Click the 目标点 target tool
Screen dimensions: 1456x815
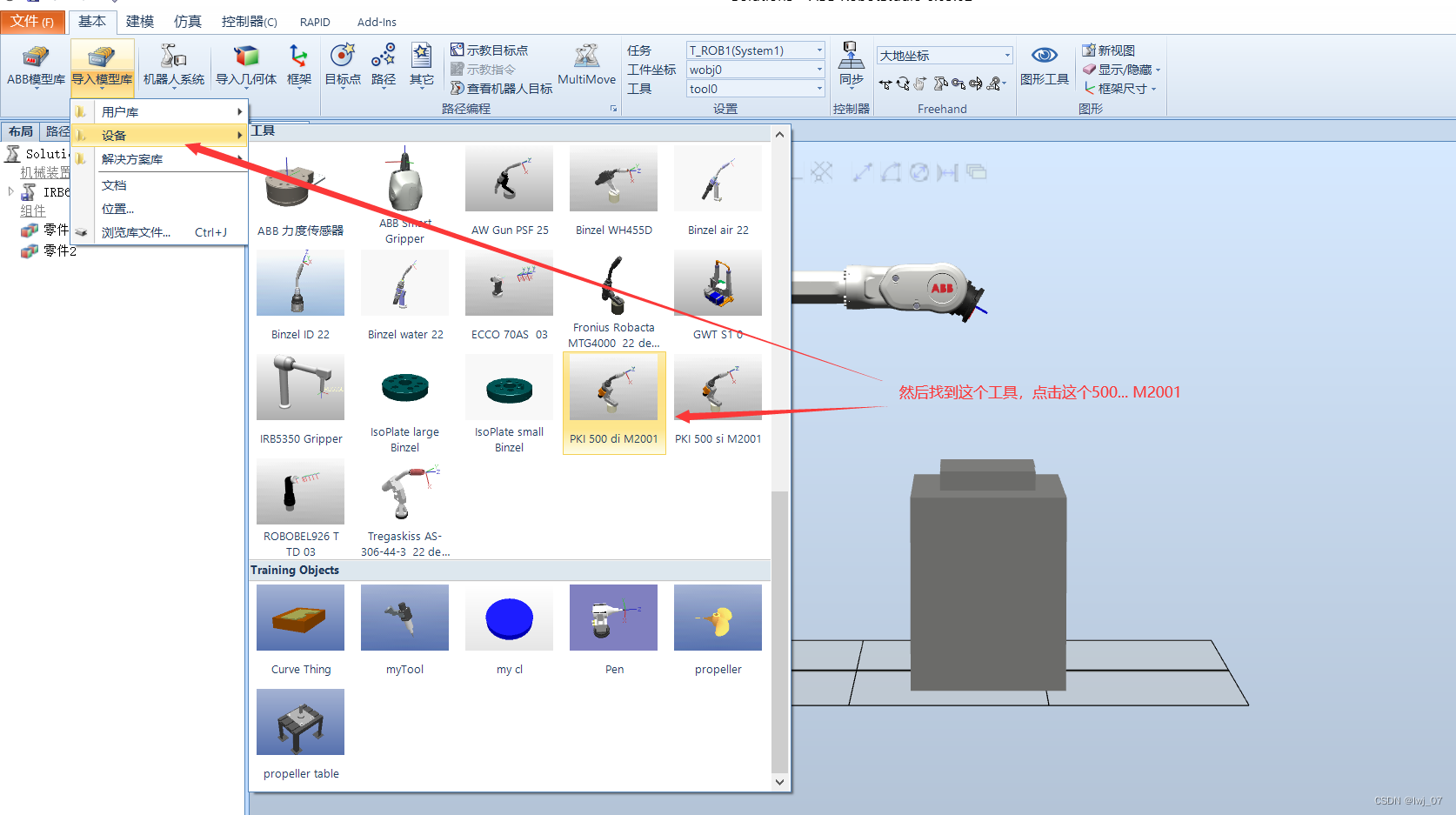(343, 66)
